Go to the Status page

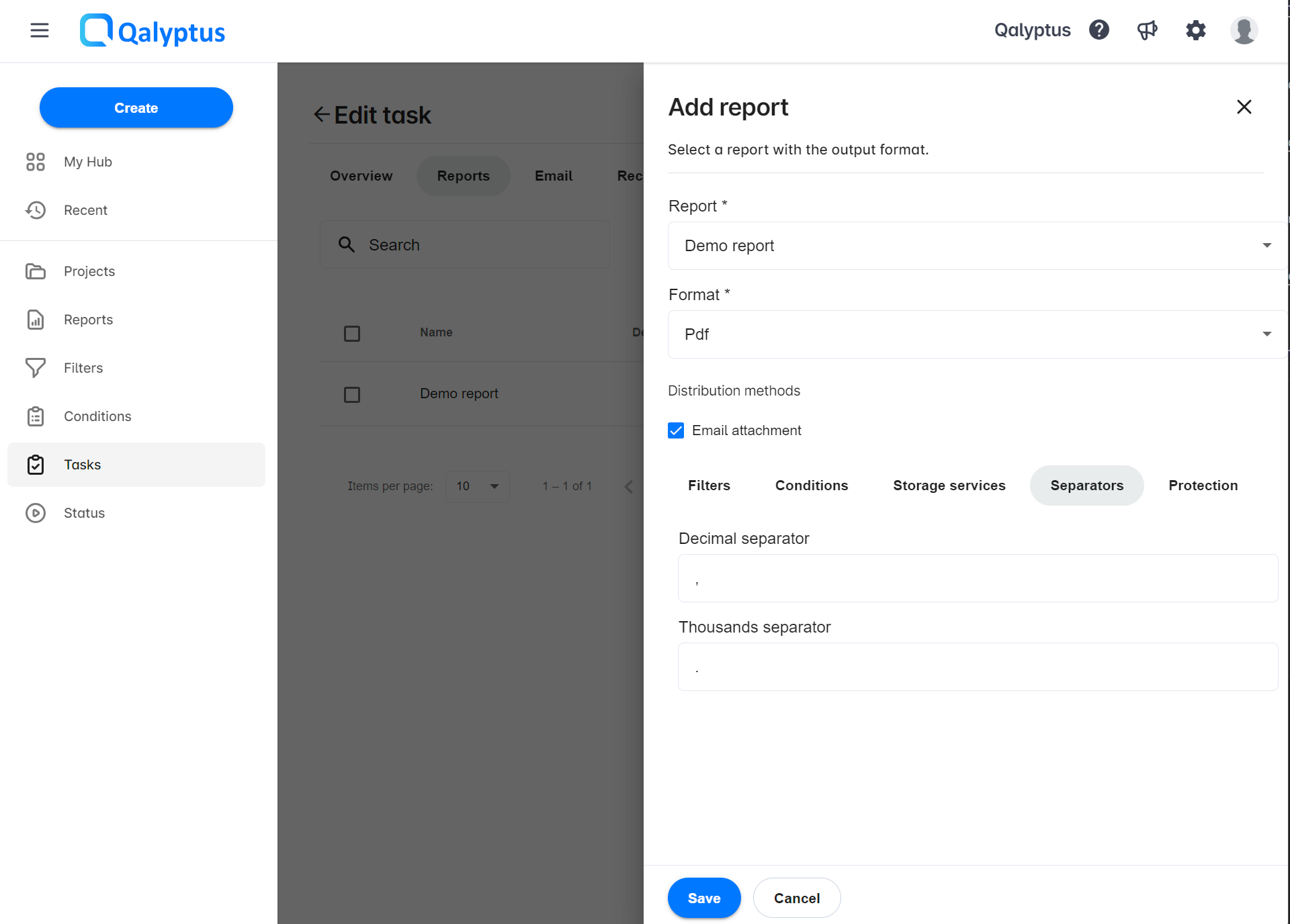(85, 512)
